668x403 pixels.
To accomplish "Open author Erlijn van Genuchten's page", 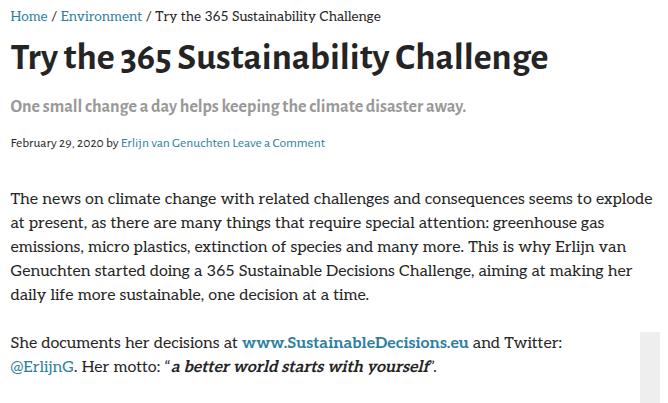I will [175, 143].
